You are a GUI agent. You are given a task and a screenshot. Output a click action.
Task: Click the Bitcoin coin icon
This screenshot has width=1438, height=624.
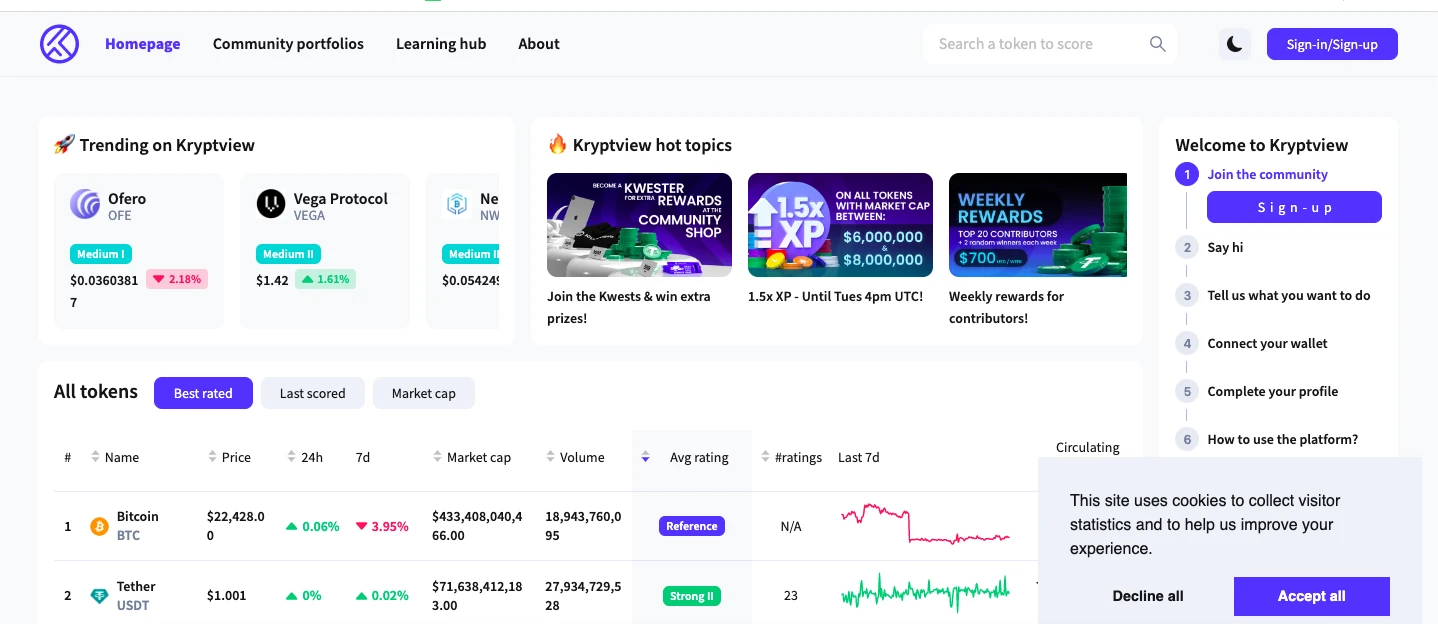point(99,526)
